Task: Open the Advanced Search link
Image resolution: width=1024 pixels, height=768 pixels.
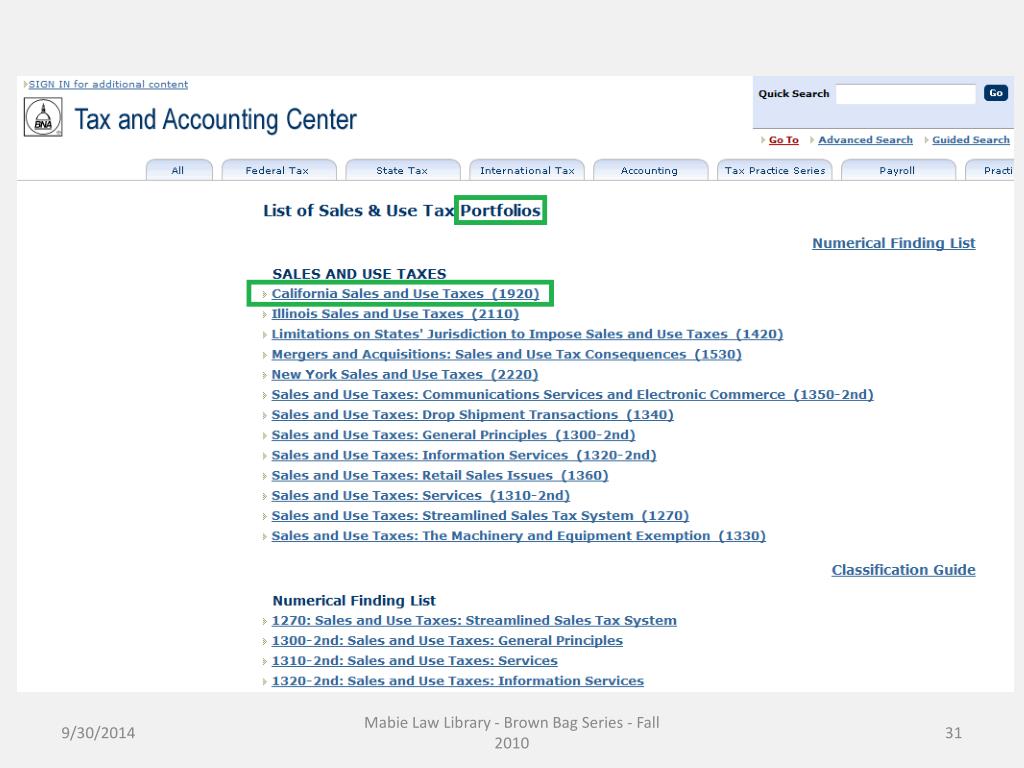Action: [x=865, y=140]
